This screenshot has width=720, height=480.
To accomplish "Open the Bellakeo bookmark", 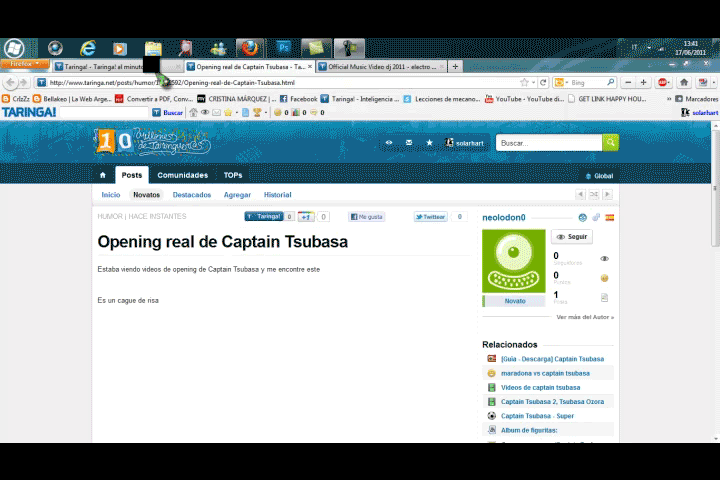I will 72,99.
